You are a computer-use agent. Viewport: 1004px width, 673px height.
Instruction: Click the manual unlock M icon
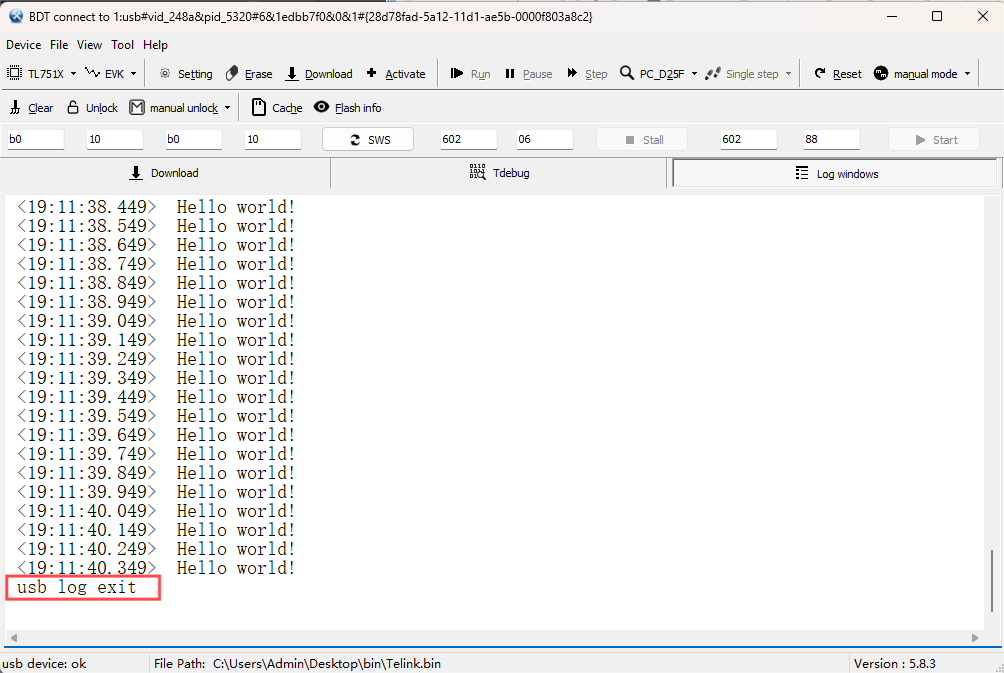pyautogui.click(x=136, y=107)
